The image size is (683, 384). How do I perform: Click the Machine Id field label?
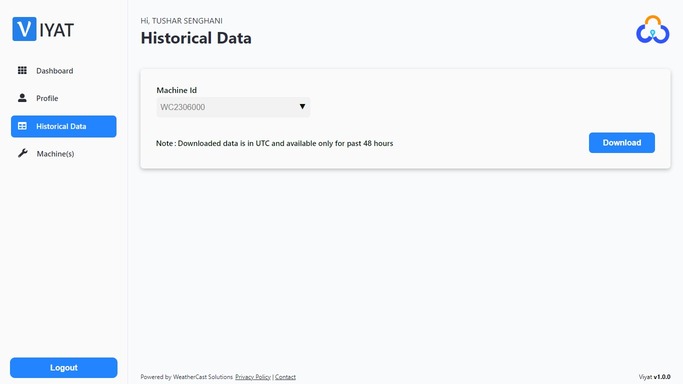[x=176, y=90]
